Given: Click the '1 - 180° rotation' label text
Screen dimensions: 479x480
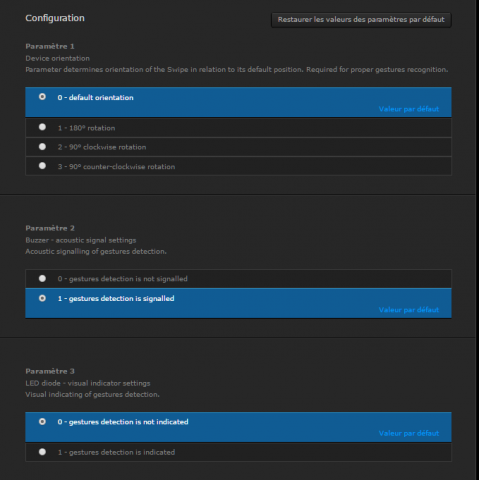Looking at the screenshot, I should point(86,128).
